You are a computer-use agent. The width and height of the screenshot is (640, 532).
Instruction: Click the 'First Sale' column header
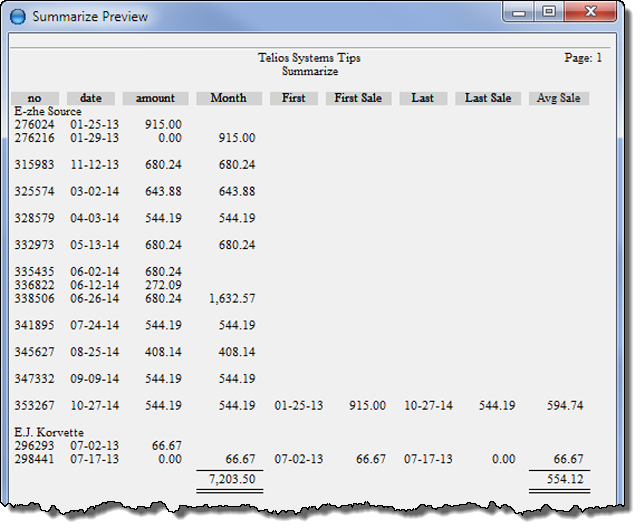(x=358, y=98)
